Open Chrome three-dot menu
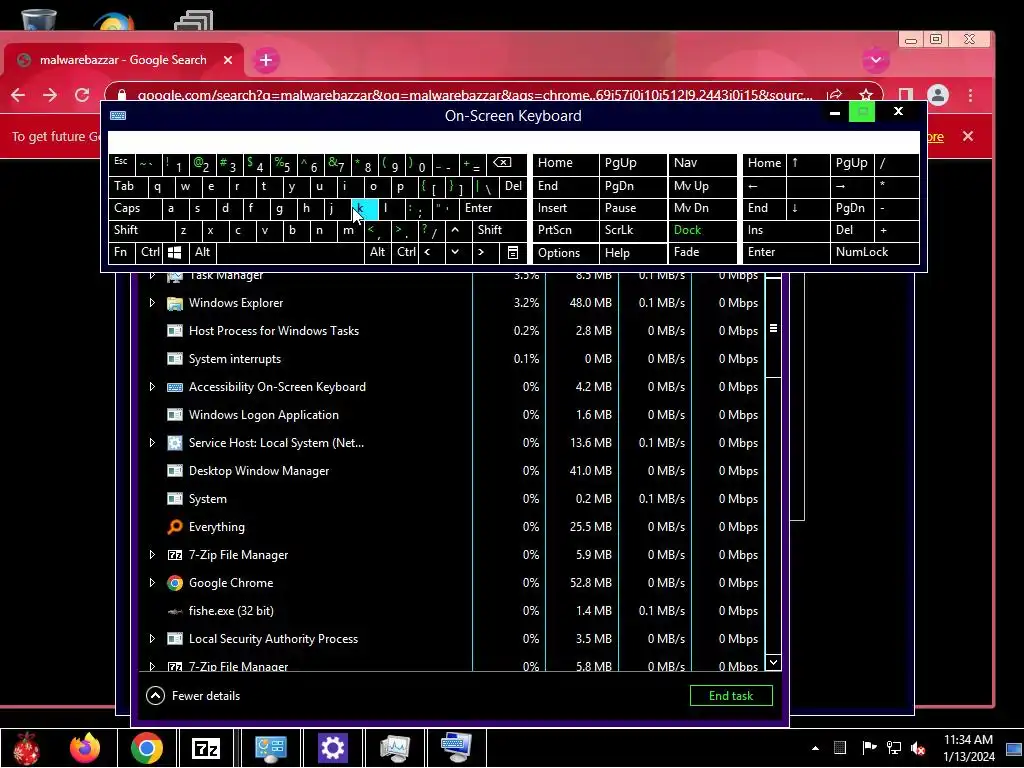 click(970, 95)
